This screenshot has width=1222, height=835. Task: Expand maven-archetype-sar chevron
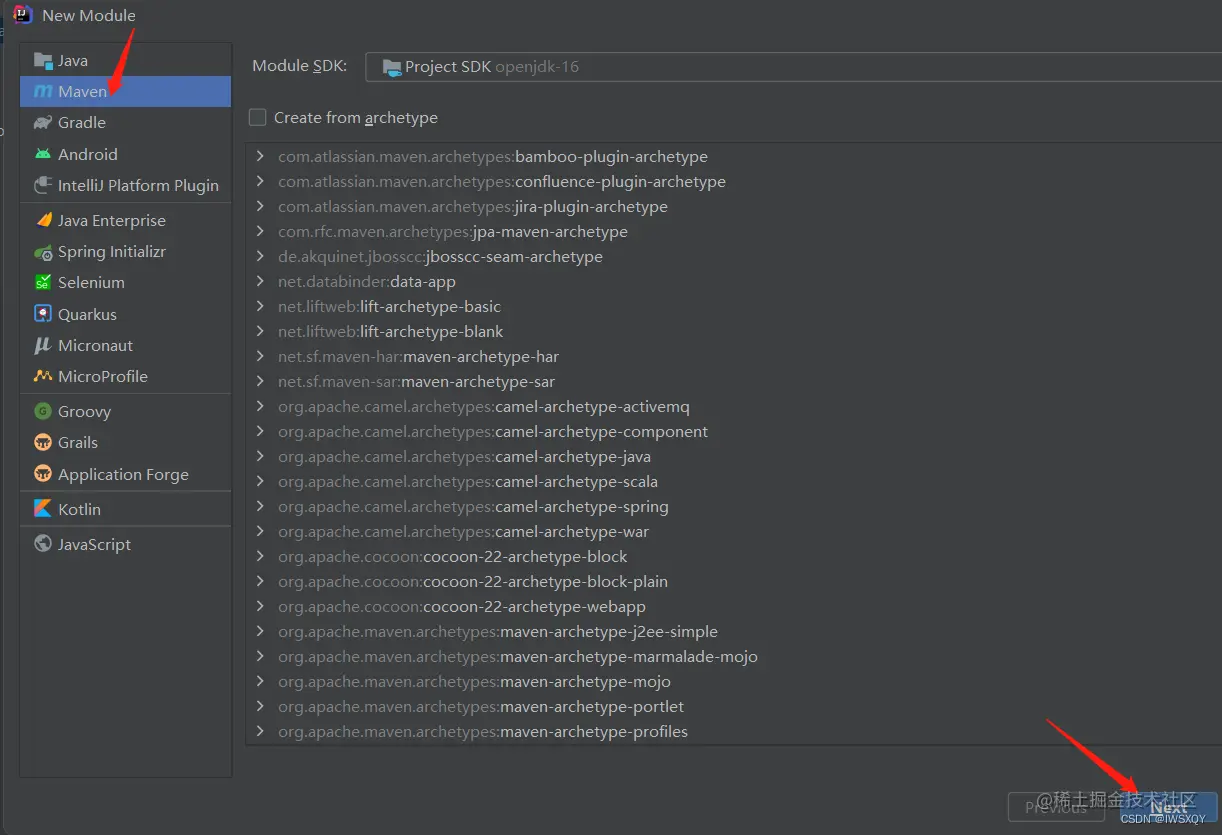point(260,381)
